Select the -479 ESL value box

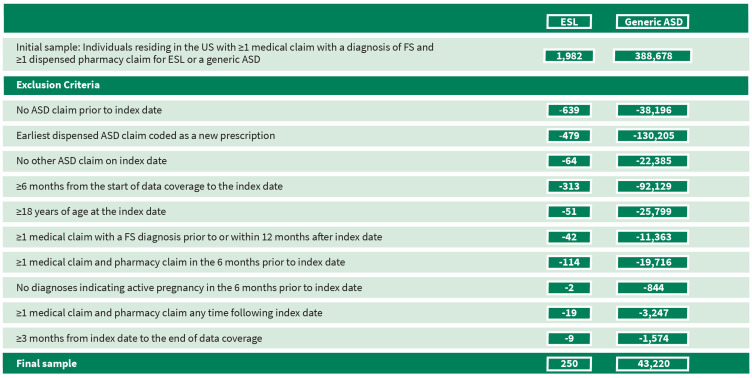pos(569,136)
